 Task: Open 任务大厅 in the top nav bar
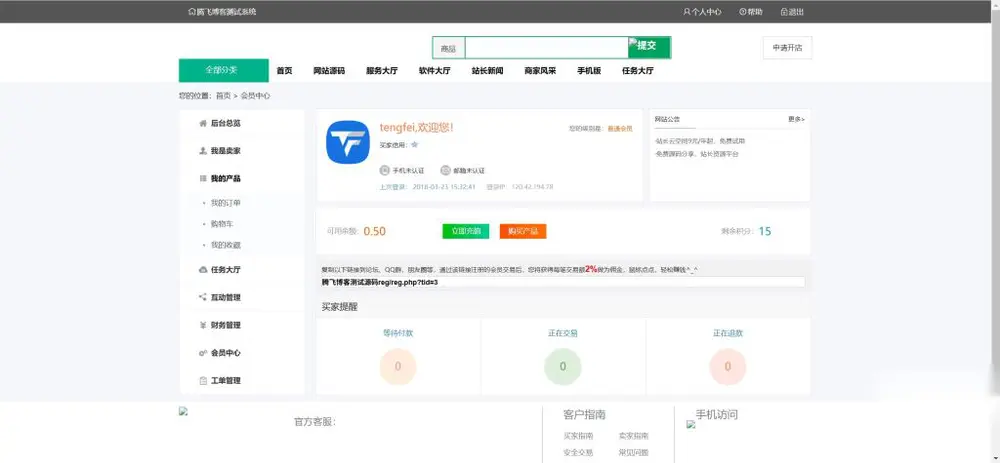(x=638, y=71)
